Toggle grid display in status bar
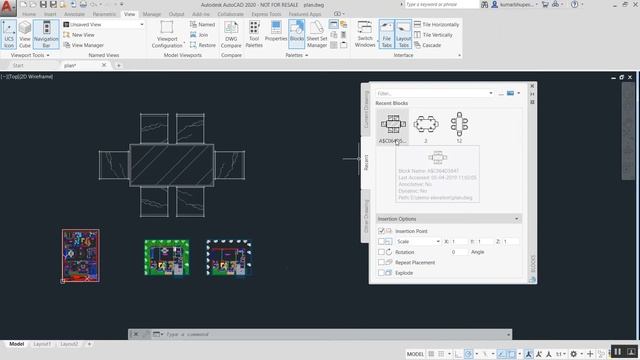Viewport: 640px width, 360px height. point(431,354)
